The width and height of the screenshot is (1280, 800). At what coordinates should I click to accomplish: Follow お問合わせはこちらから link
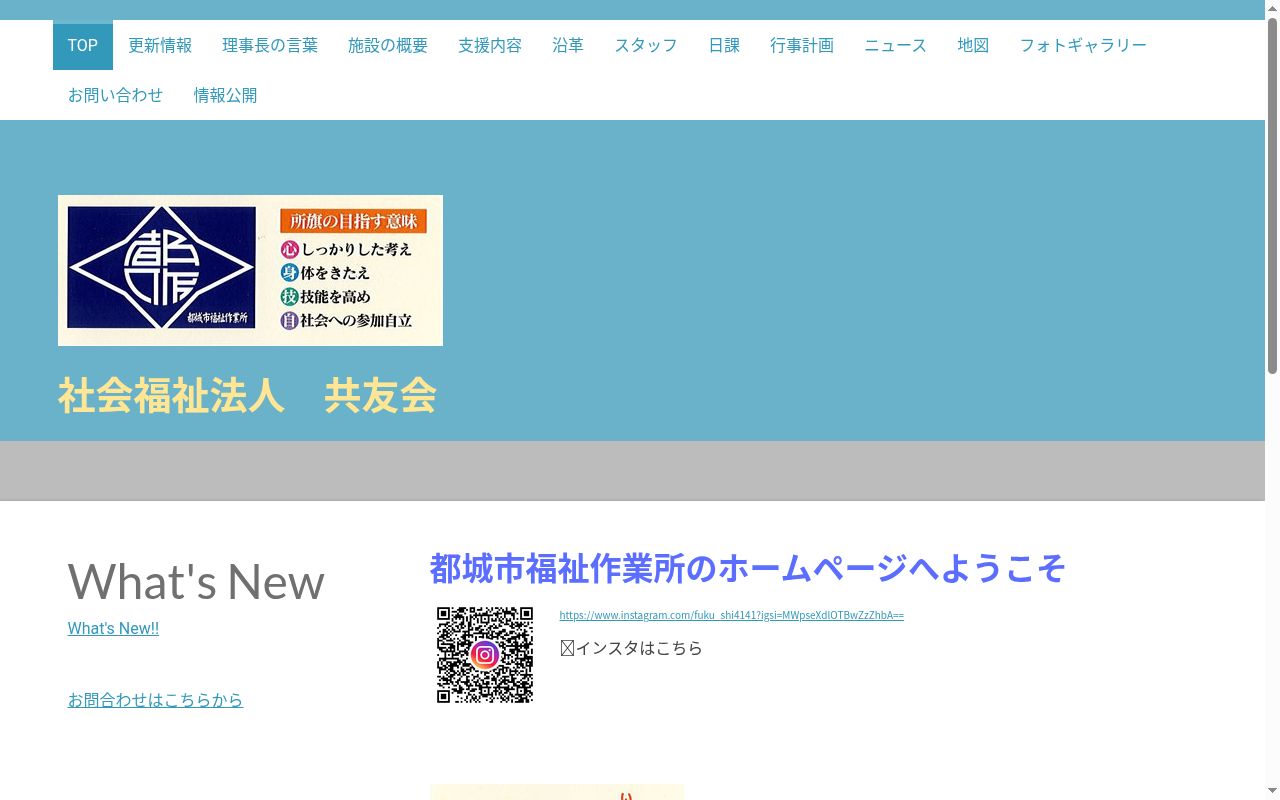tap(155, 700)
